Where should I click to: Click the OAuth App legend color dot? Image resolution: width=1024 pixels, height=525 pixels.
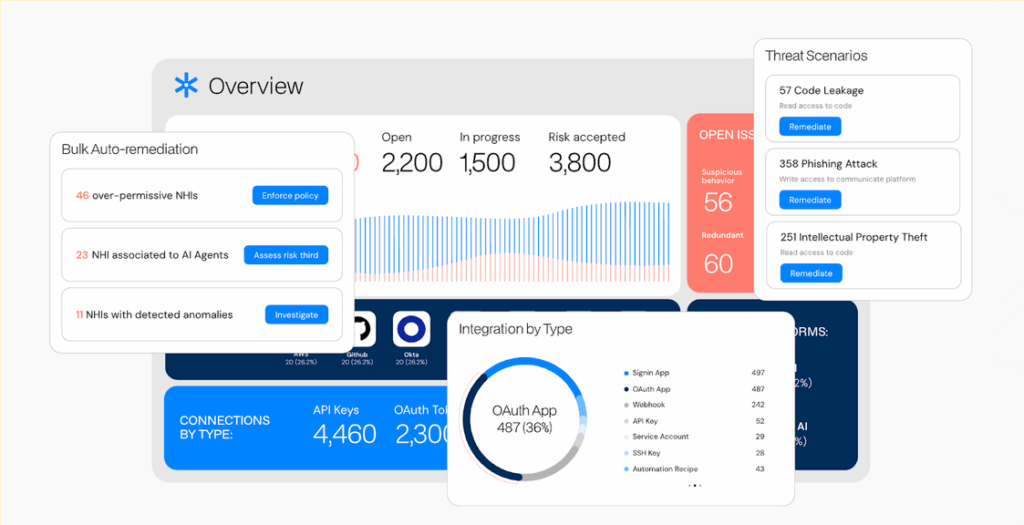[626, 389]
